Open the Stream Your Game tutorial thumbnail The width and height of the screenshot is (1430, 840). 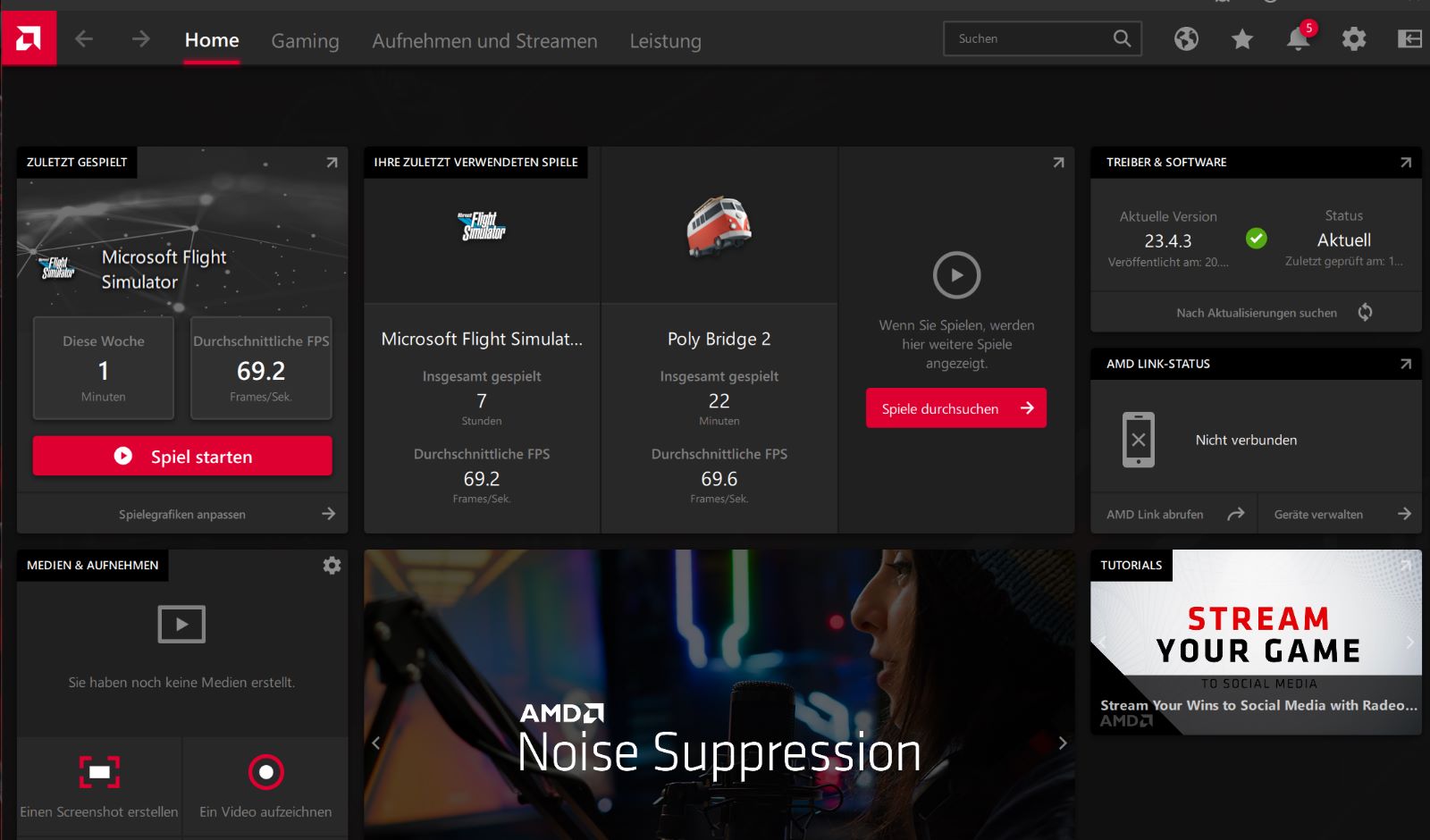tap(1256, 643)
